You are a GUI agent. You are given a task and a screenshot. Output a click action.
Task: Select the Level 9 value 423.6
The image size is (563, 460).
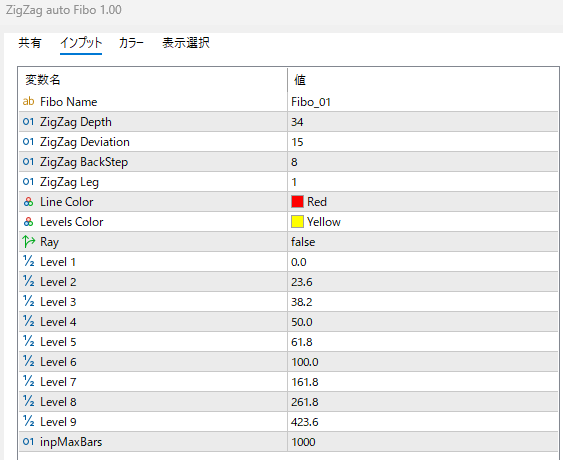[423, 422]
